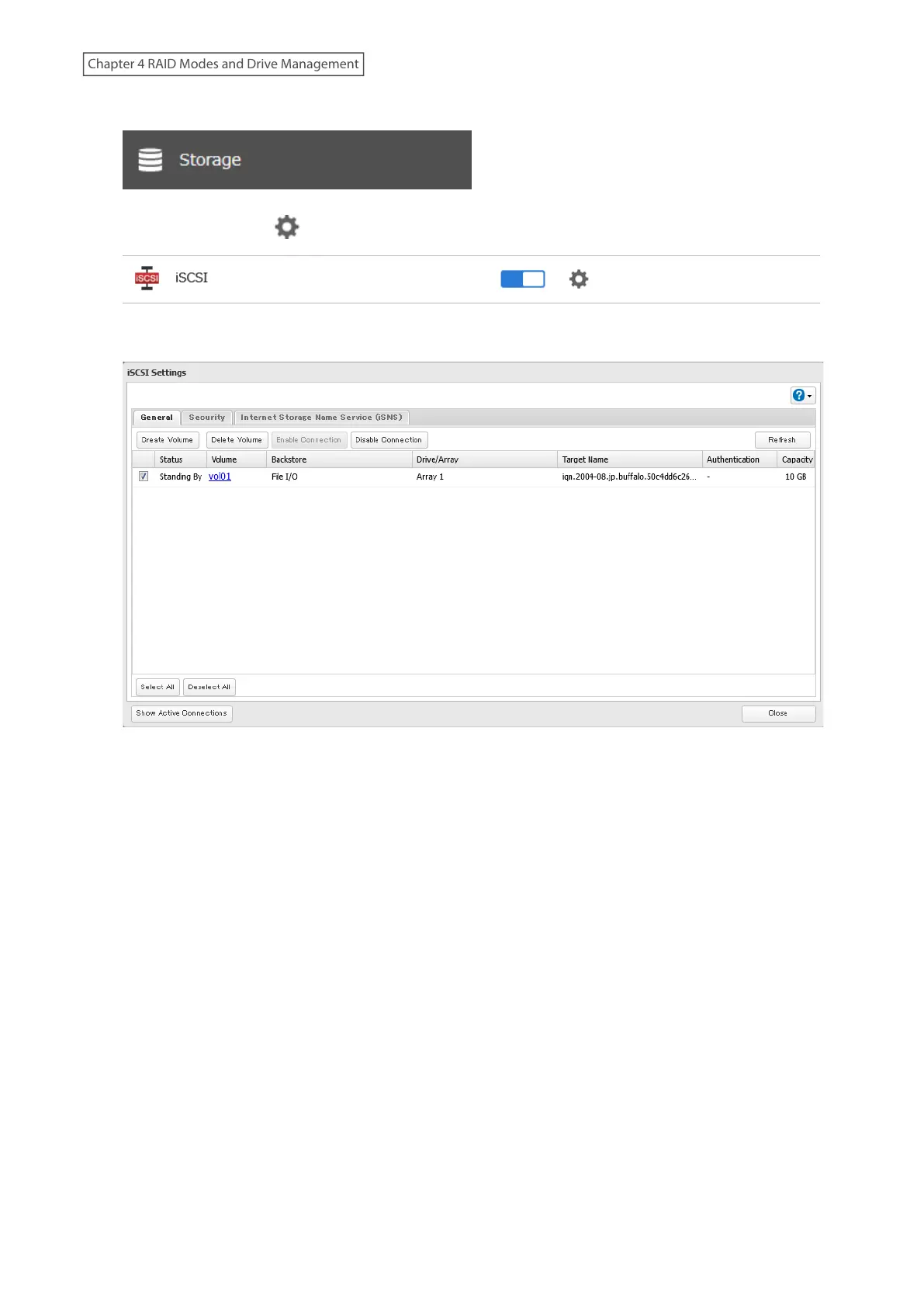This screenshot has width=924, height=1307.
Task: Click the Enable Connection button
Action: pos(309,440)
